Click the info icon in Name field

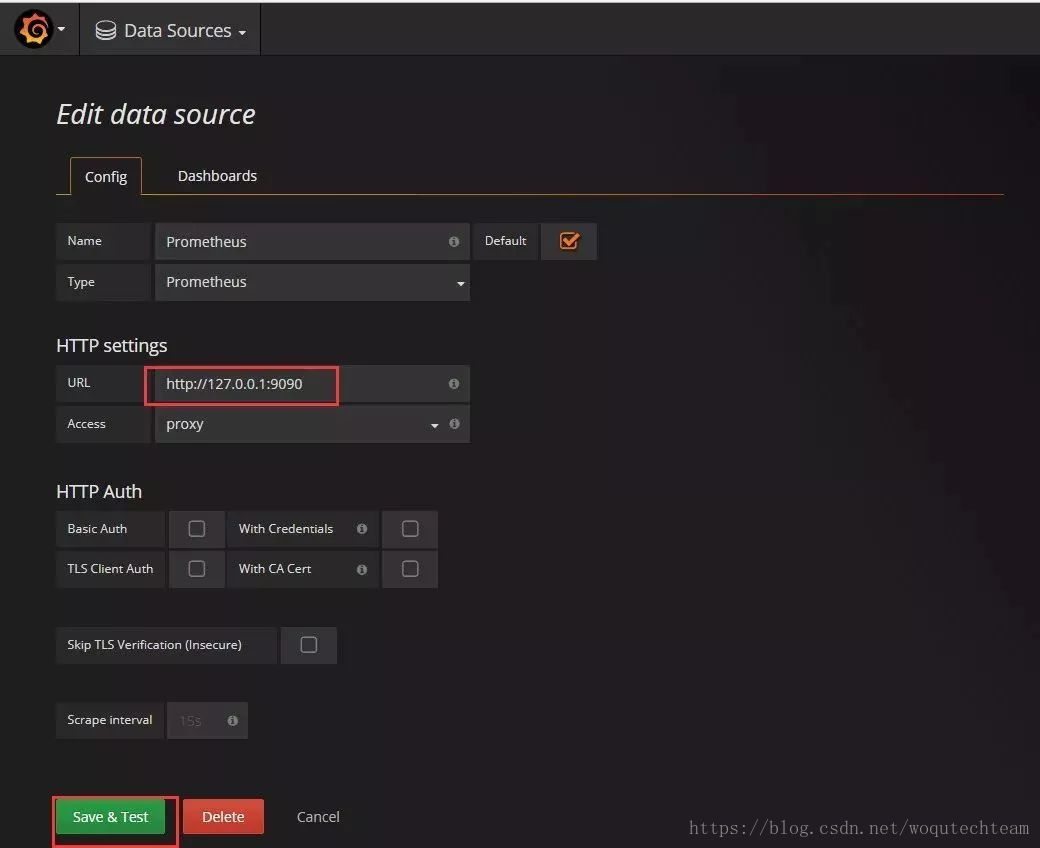click(454, 241)
